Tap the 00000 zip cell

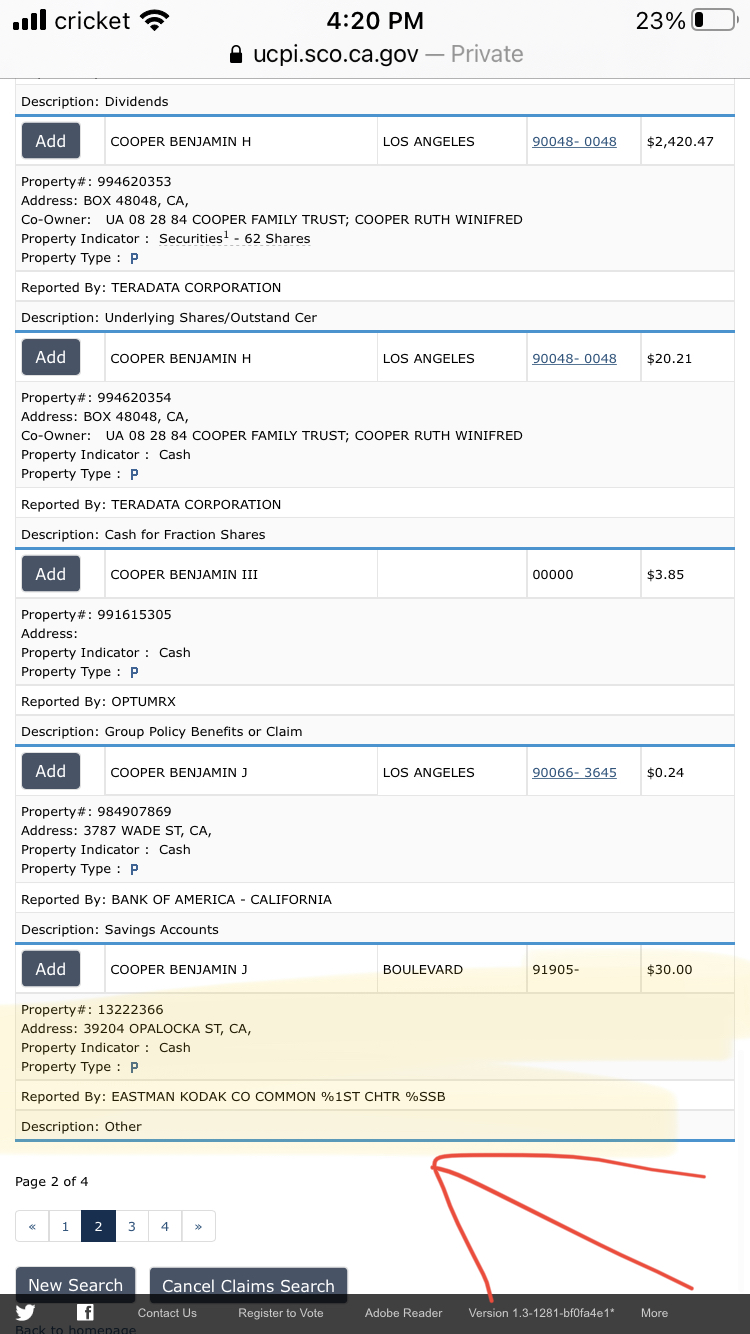(584, 575)
